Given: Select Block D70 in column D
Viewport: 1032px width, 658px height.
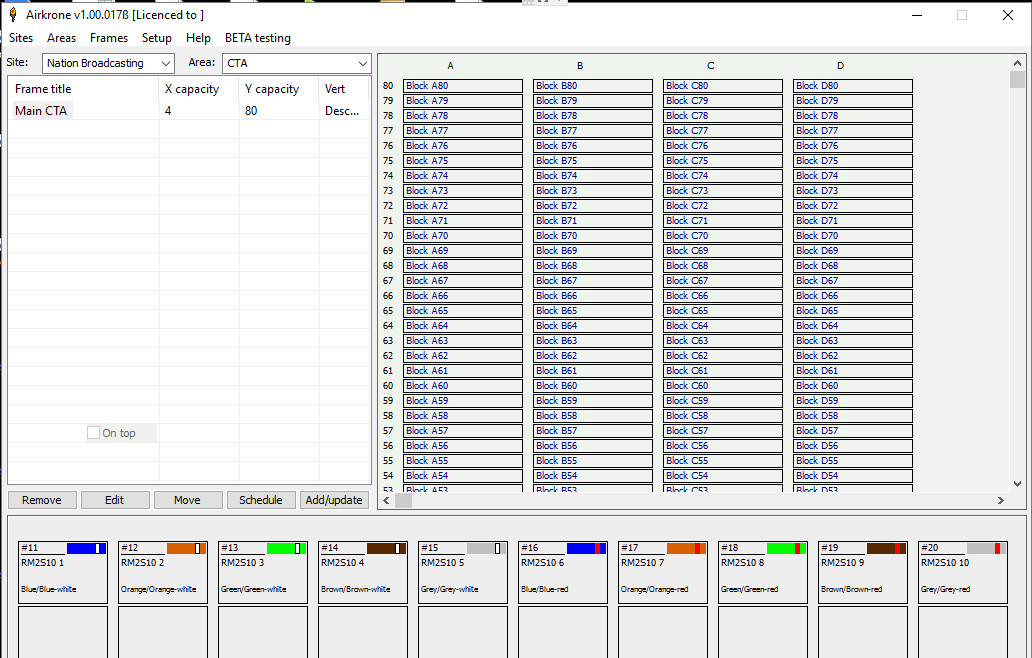Looking at the screenshot, I should pos(852,236).
